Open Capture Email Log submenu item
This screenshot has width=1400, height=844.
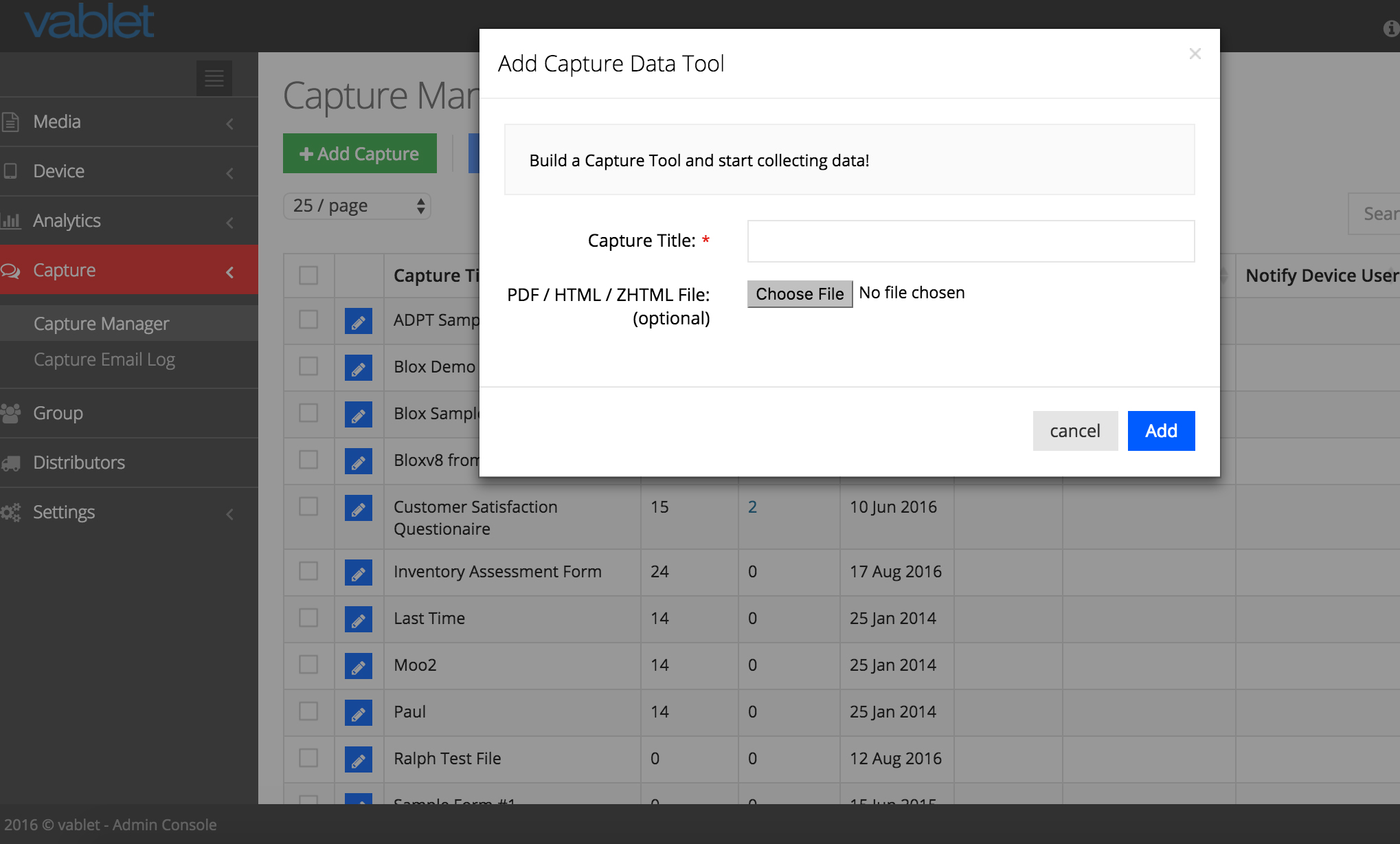click(x=104, y=359)
